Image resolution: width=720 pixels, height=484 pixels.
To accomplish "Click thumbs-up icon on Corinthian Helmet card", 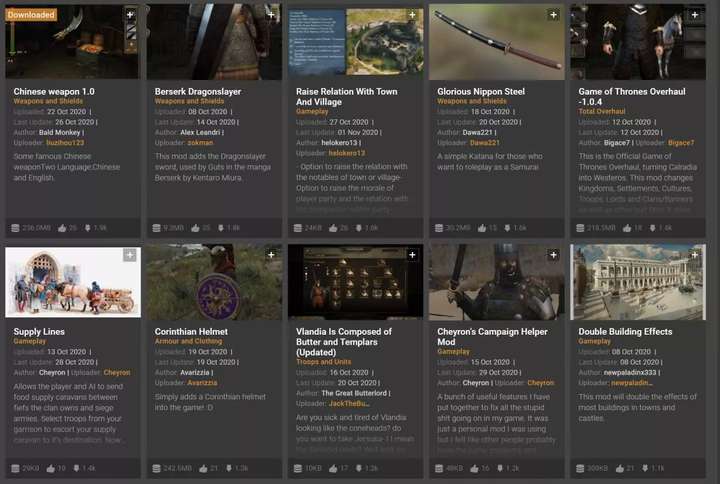I will [x=203, y=468].
